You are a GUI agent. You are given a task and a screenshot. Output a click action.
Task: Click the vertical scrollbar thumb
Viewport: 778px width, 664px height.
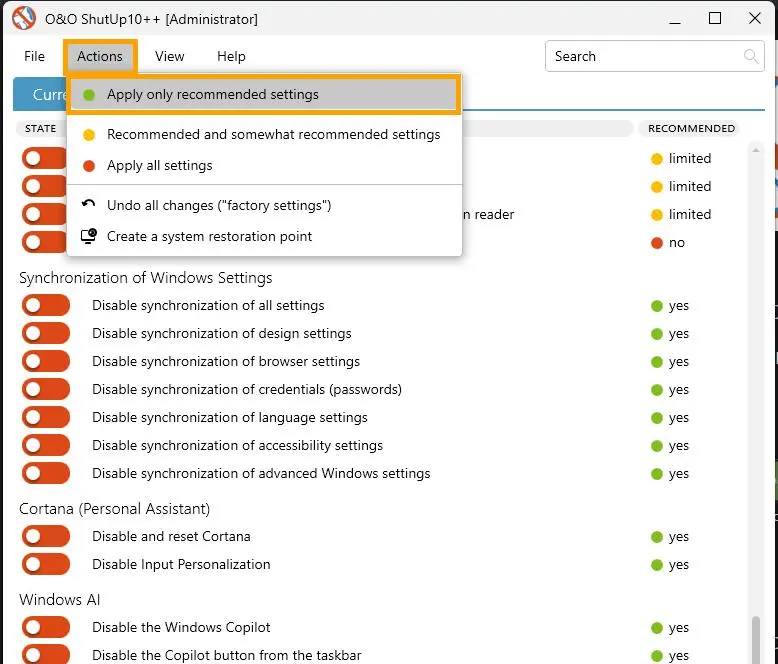756,640
